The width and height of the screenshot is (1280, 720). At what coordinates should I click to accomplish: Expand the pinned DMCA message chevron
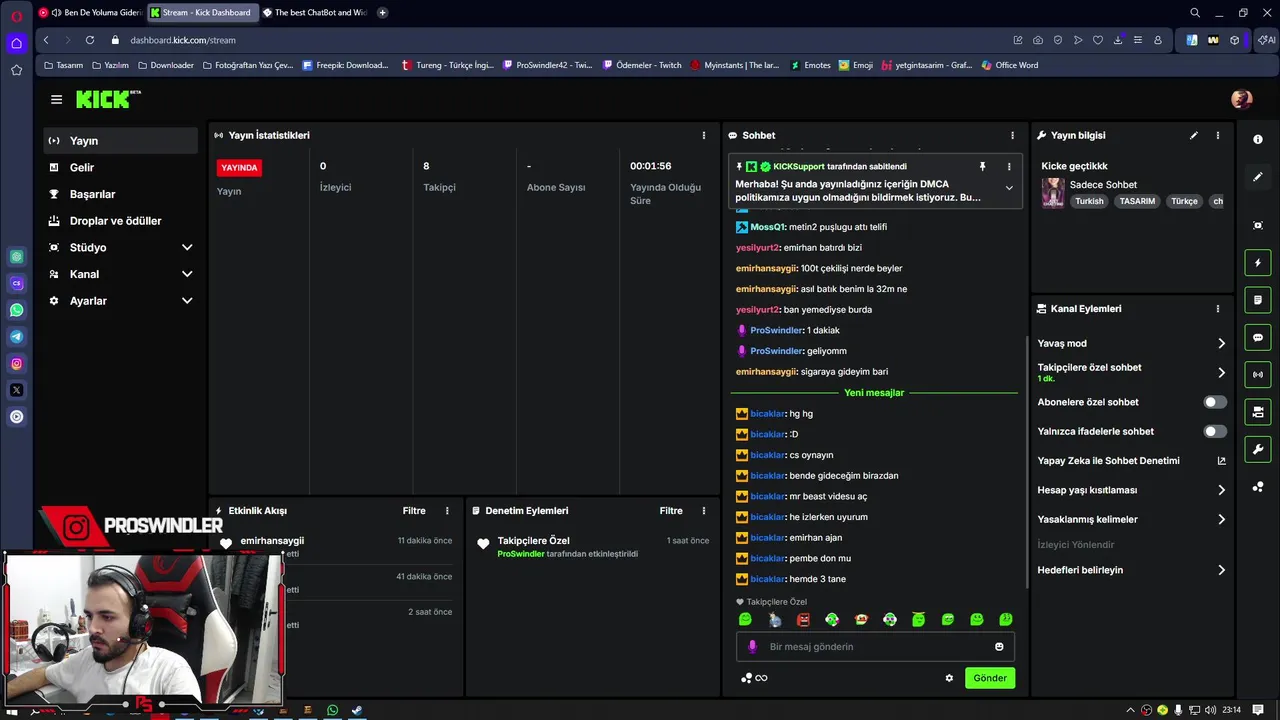[1009, 188]
